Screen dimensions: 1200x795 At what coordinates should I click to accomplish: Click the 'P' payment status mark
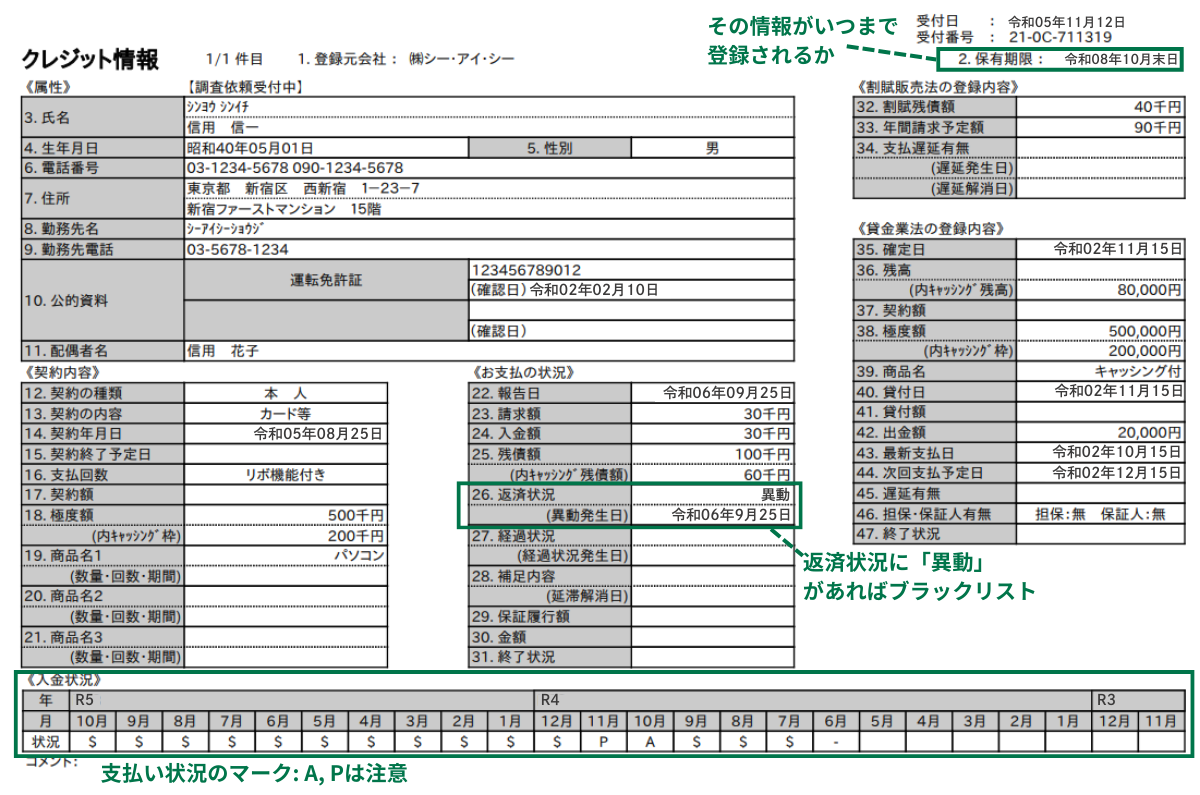pyautogui.click(x=603, y=742)
